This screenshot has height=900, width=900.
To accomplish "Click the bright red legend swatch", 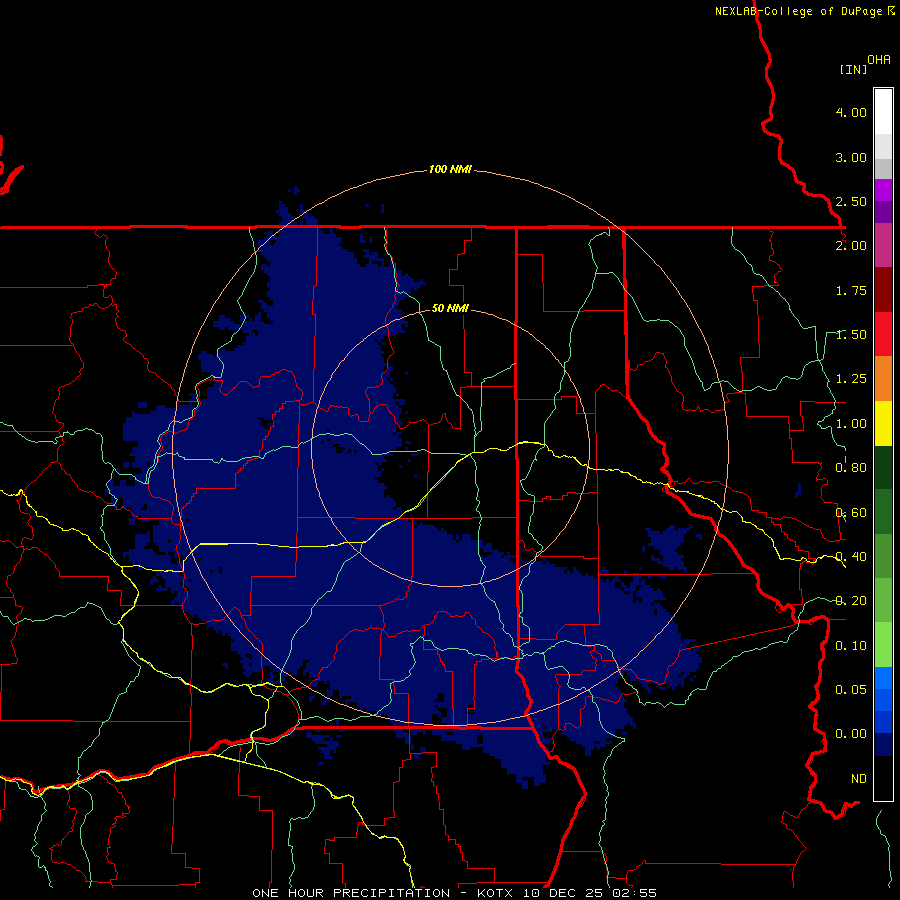I will [883, 334].
